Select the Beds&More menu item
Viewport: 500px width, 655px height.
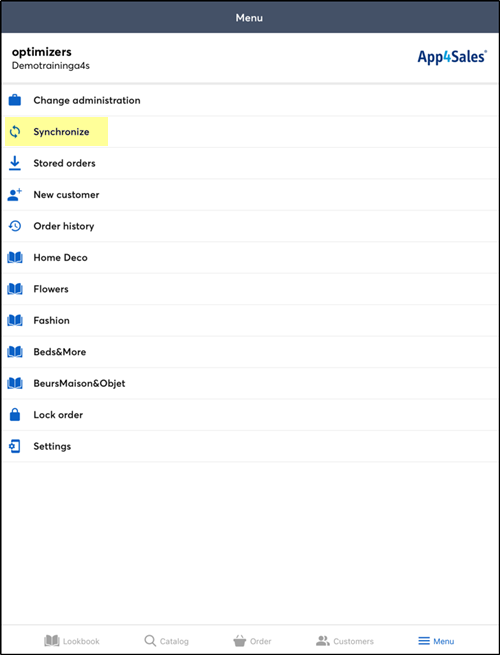250,352
